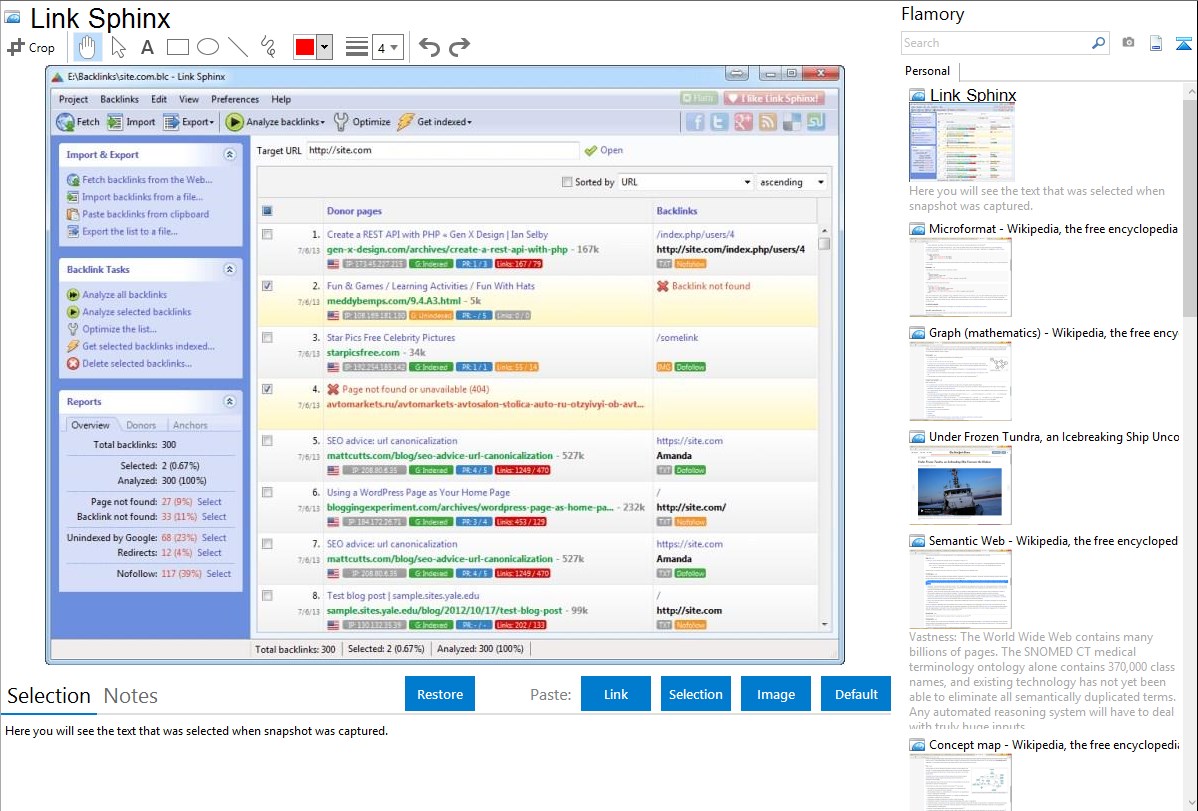Select the arrow pointer tool
Image resolution: width=1198 pixels, height=811 pixels.
click(118, 47)
